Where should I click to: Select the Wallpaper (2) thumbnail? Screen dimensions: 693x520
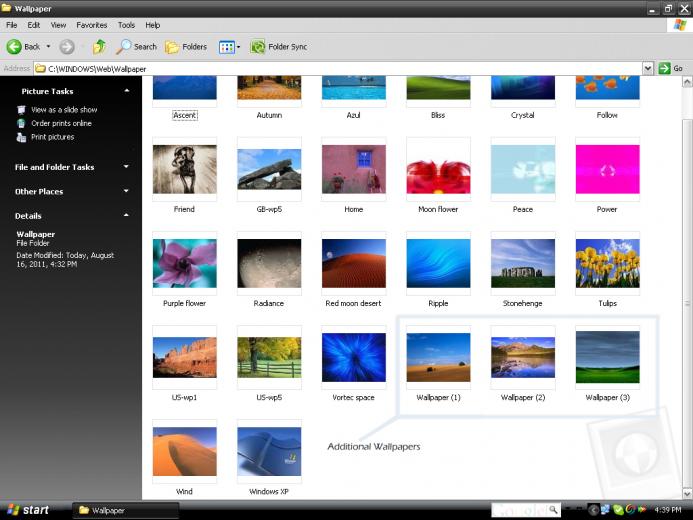pos(523,357)
